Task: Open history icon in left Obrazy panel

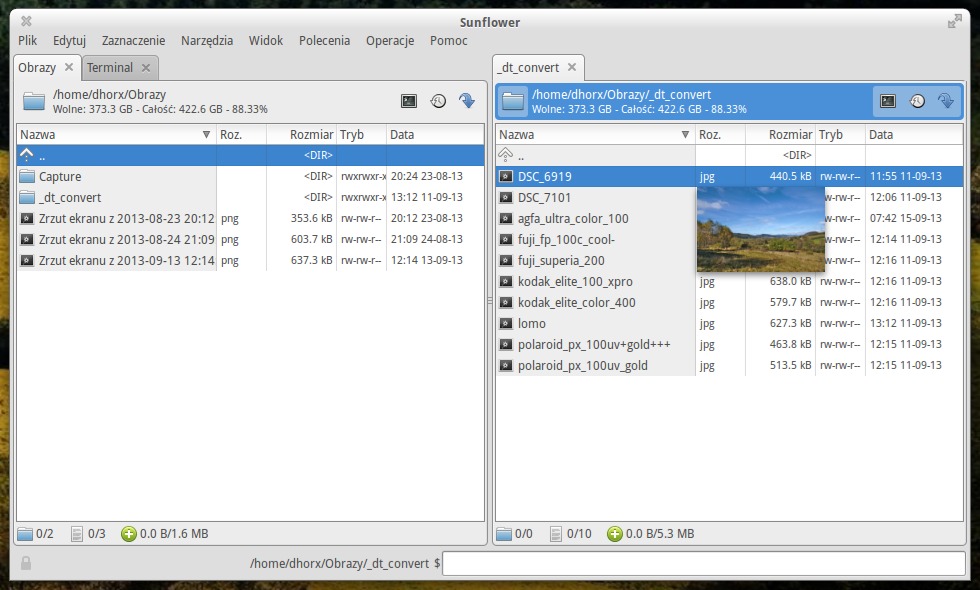Action: (x=438, y=101)
